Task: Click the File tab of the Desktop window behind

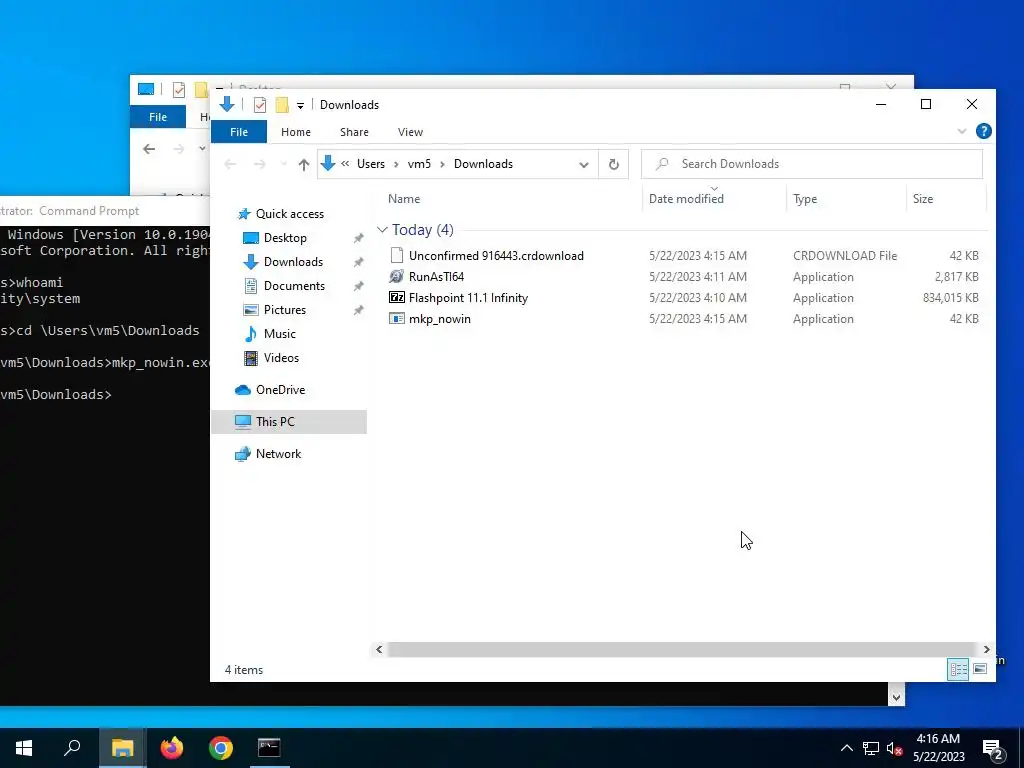Action: pyautogui.click(x=158, y=117)
